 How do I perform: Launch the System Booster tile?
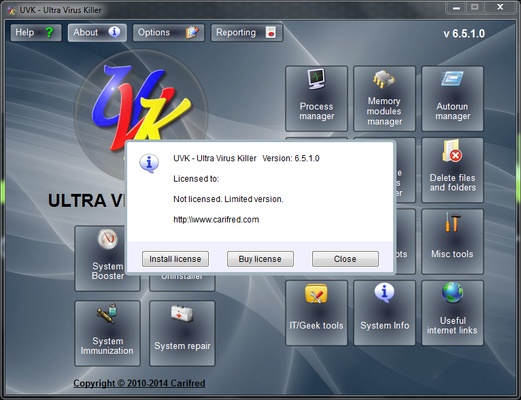tap(100, 258)
